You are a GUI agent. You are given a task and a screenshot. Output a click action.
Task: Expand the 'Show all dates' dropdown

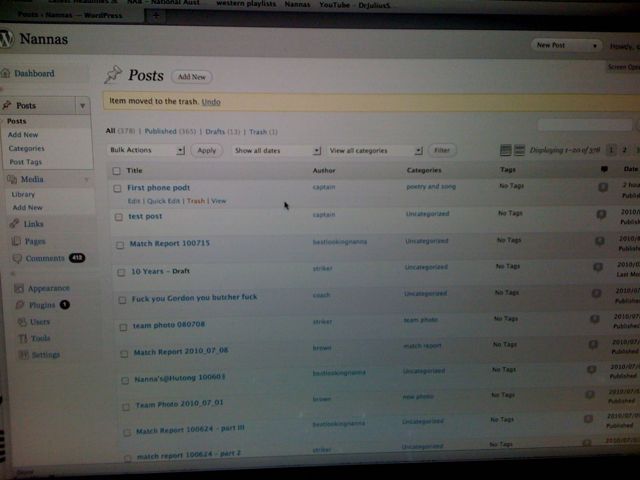(x=276, y=150)
